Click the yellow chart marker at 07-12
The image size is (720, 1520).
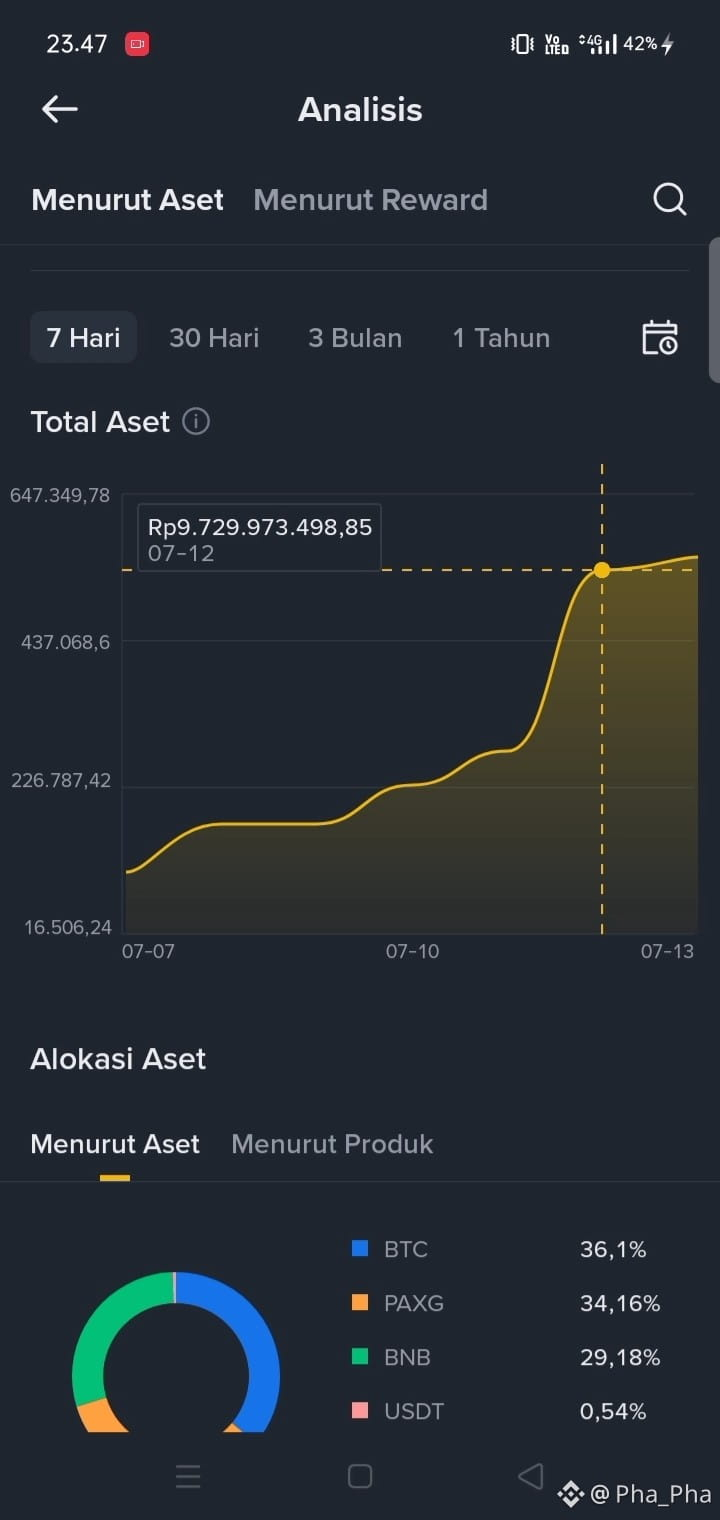coord(602,570)
